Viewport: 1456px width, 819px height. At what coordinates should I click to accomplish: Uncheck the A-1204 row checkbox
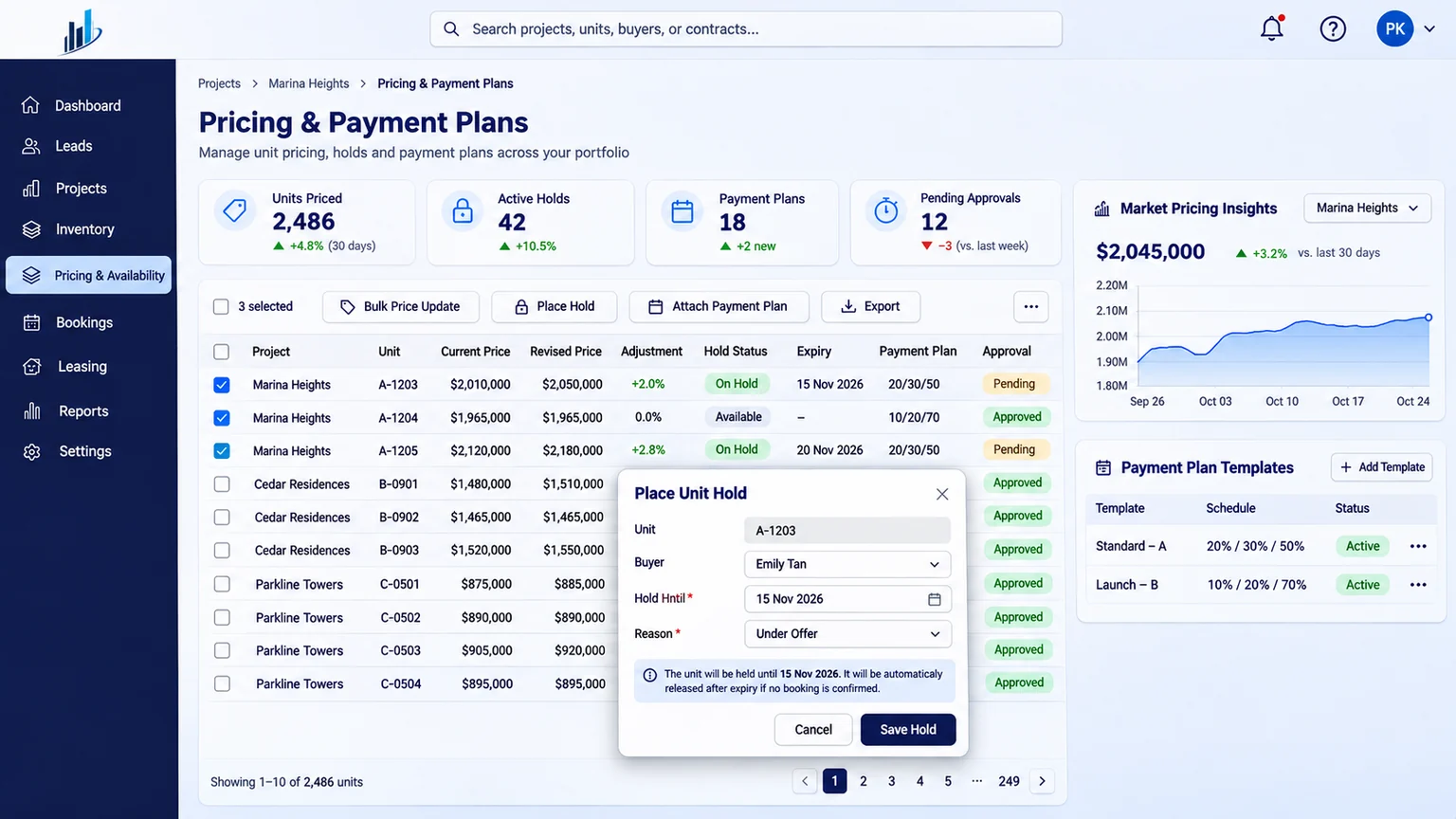coord(222,418)
